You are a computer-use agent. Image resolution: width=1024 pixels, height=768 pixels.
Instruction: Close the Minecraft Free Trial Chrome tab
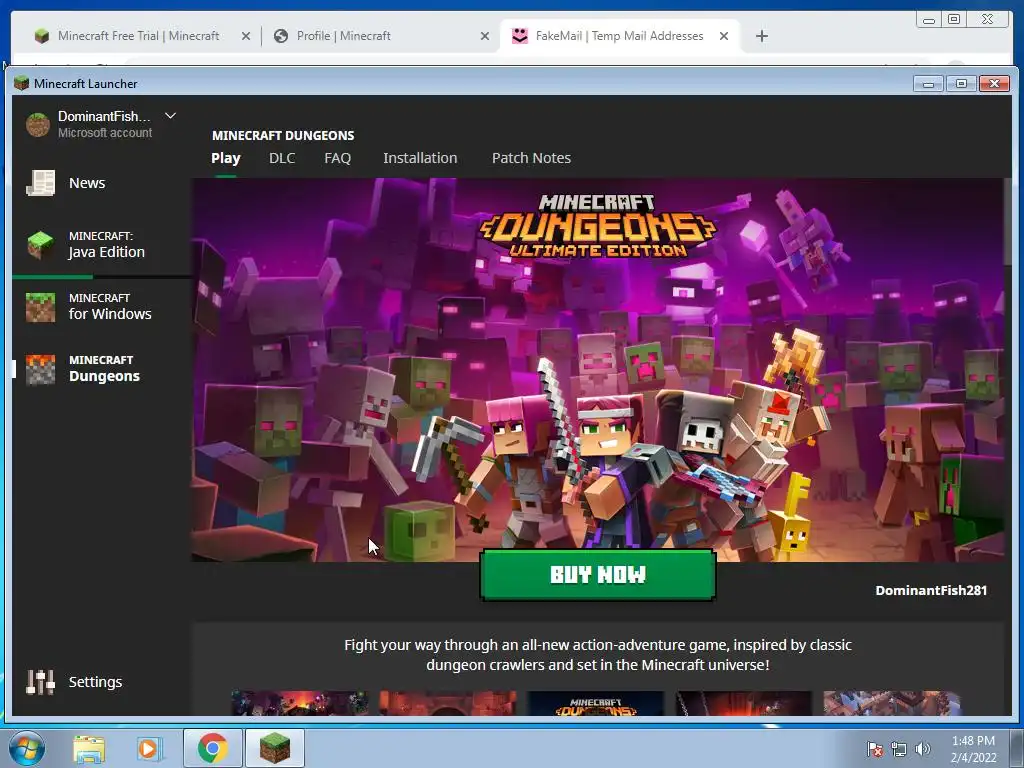[x=246, y=36]
